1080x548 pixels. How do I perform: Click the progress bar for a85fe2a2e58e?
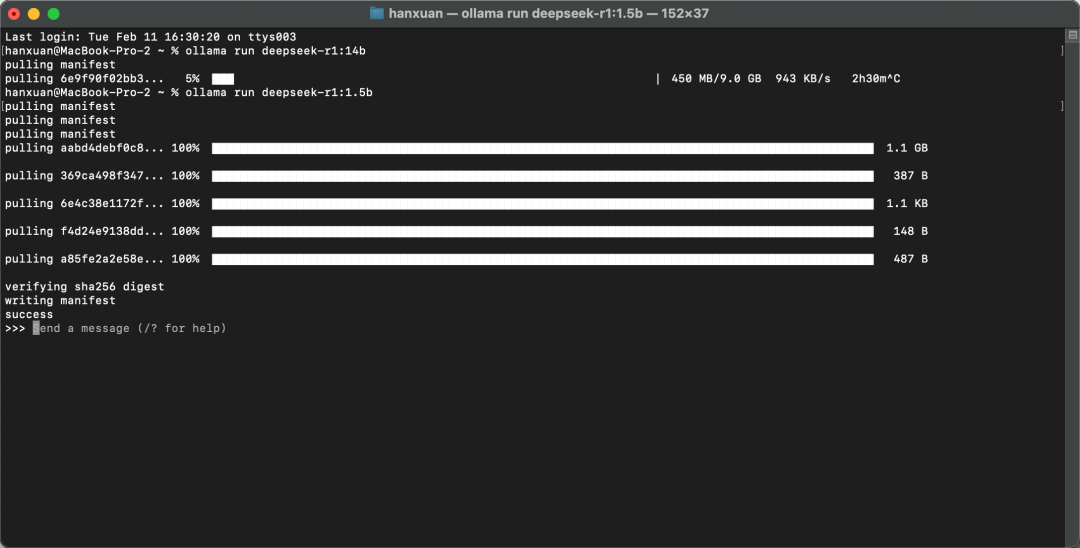543,259
